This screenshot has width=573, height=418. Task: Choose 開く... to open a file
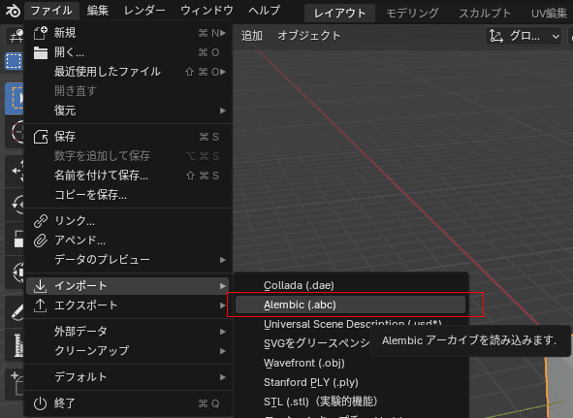click(x=128, y=53)
